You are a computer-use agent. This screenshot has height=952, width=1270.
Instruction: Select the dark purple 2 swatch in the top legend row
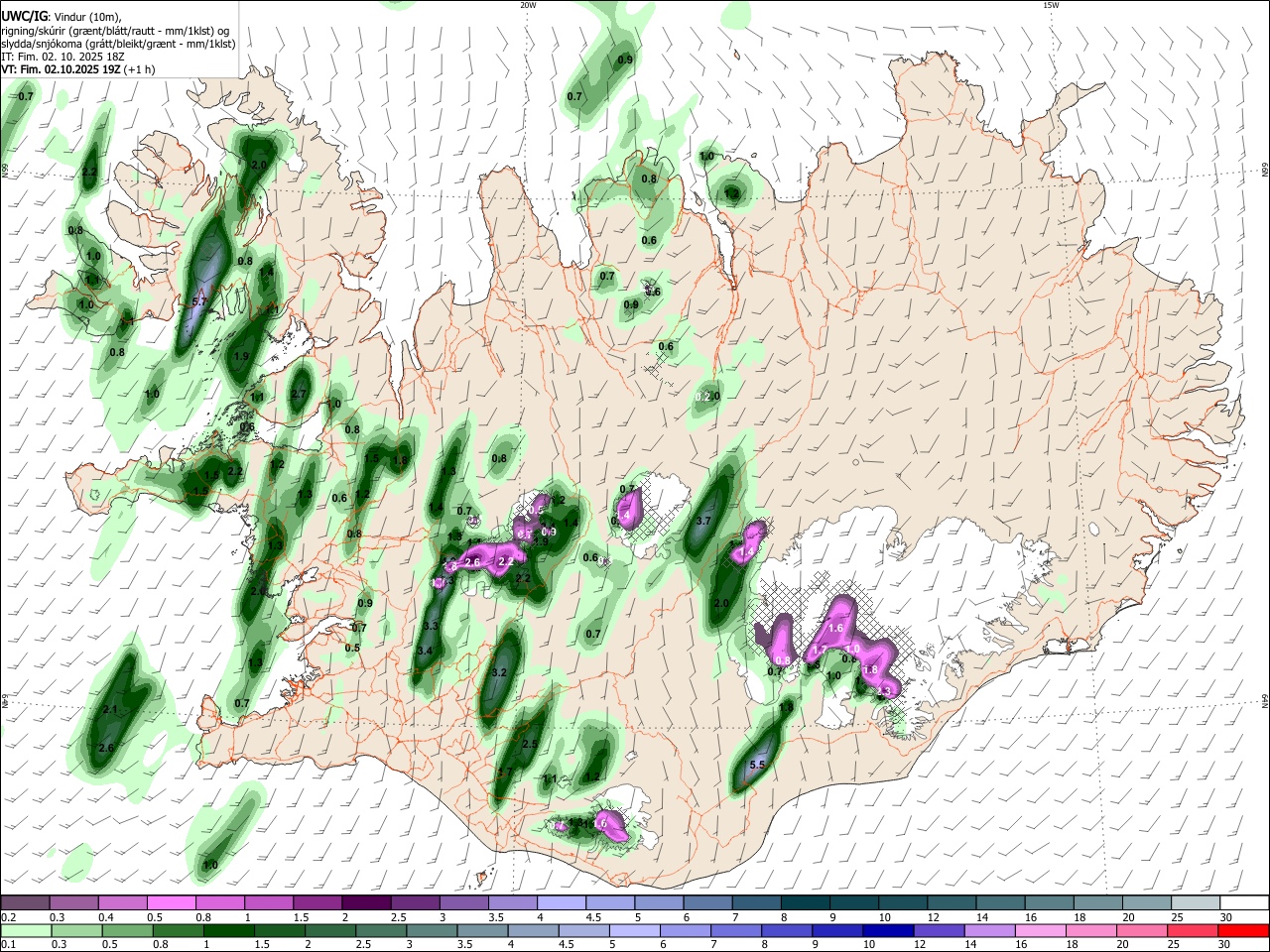point(365,903)
